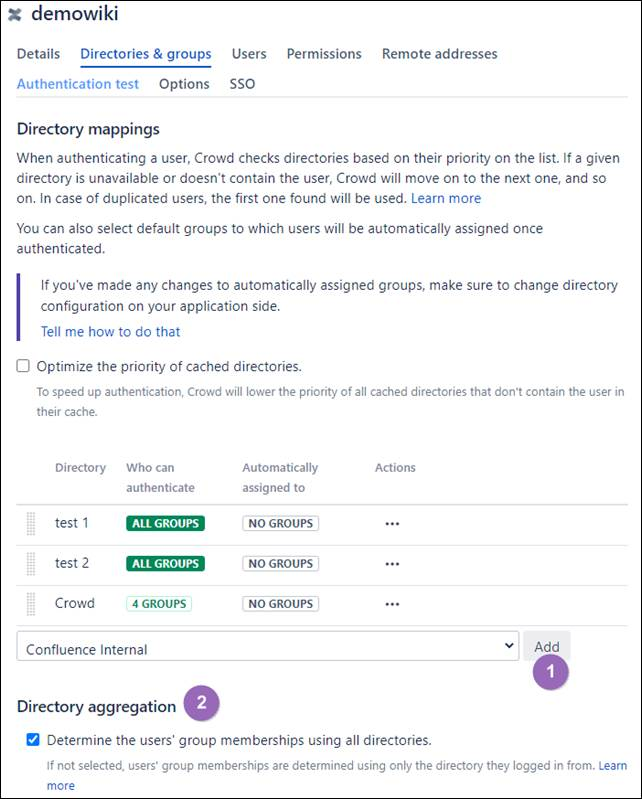The width and height of the screenshot is (642, 799).
Task: Grab the drag handle for test 1 row
Action: [31, 524]
